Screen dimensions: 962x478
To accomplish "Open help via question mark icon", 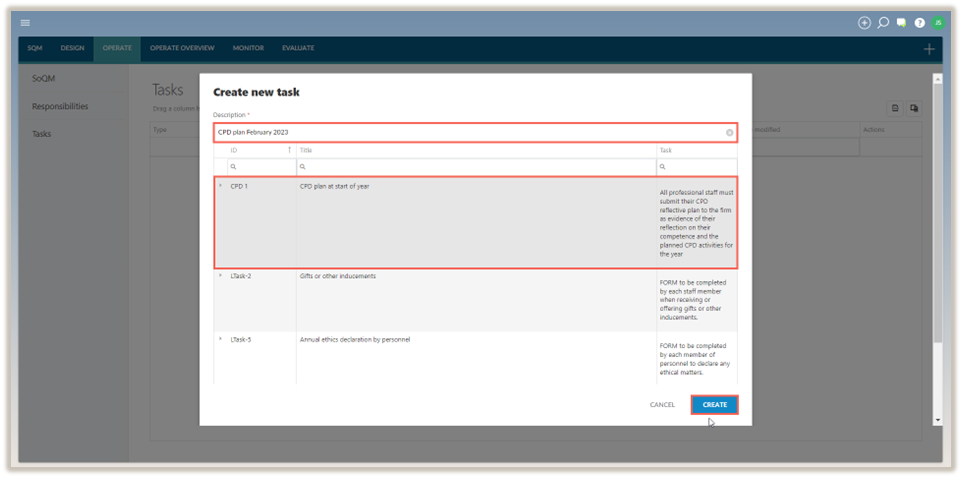I will point(919,22).
